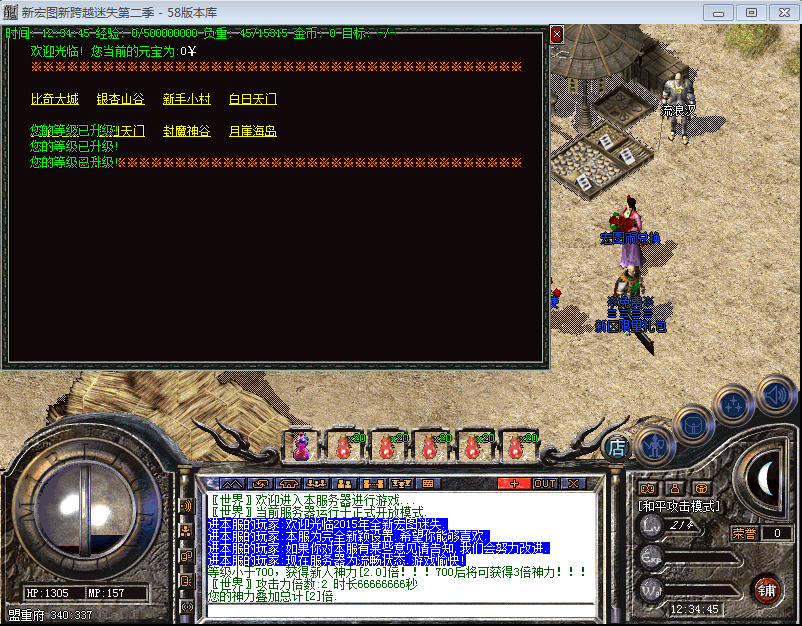Viewport: 802px width, 626px height.
Task: Talk to the 宏图币兑换 NPC
Action: pyautogui.click(x=630, y=233)
